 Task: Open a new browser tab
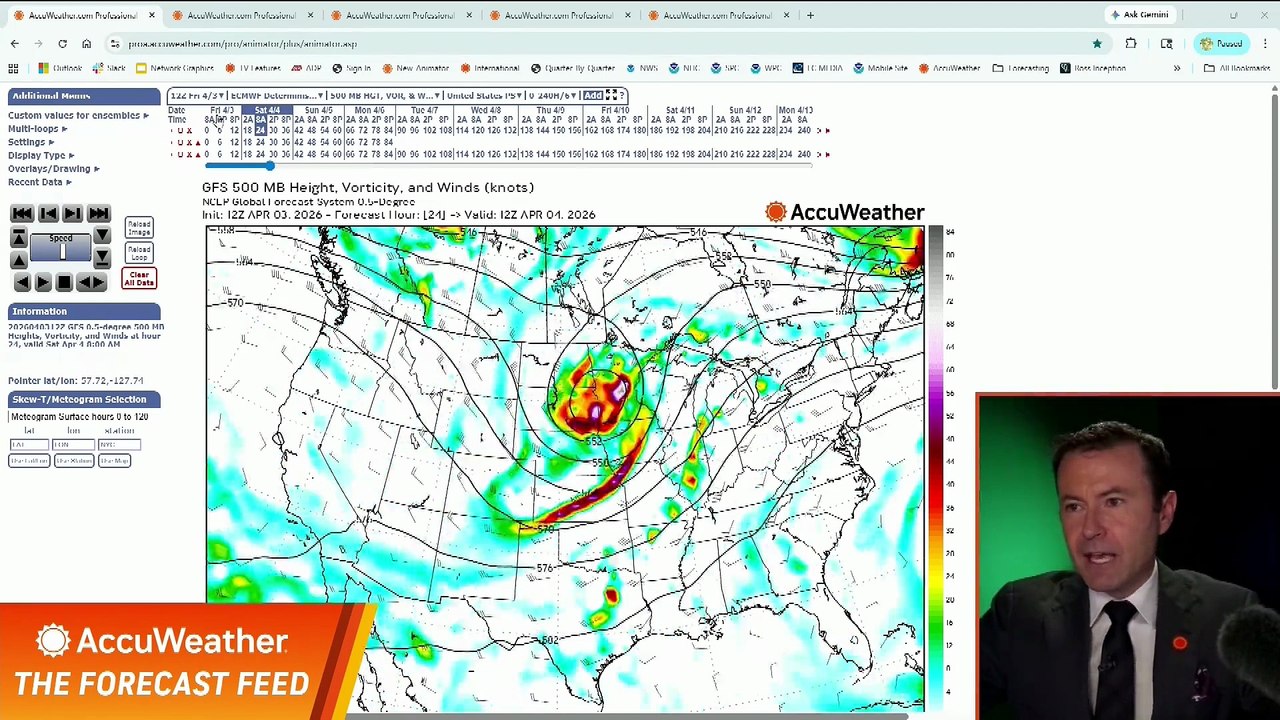pos(810,15)
